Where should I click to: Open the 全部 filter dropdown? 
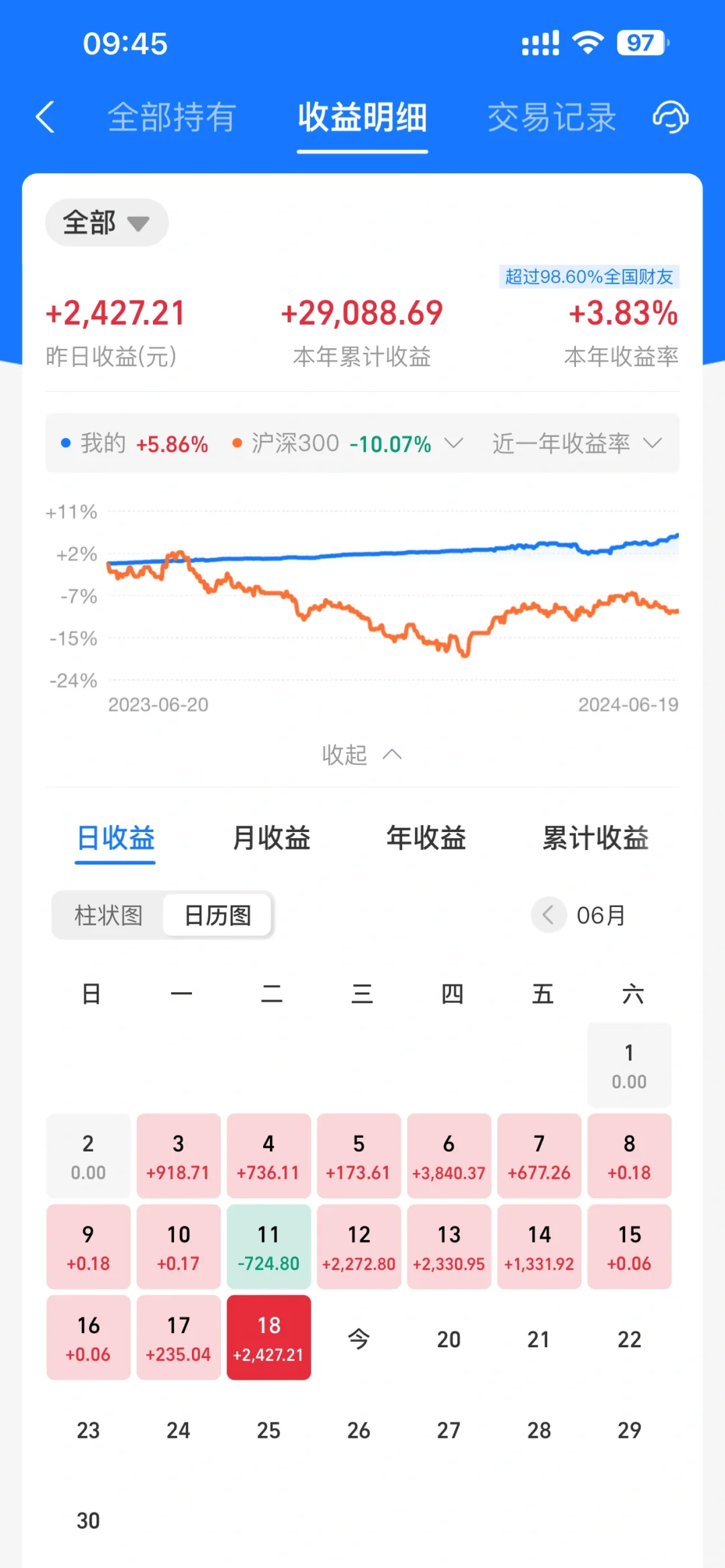tap(106, 222)
